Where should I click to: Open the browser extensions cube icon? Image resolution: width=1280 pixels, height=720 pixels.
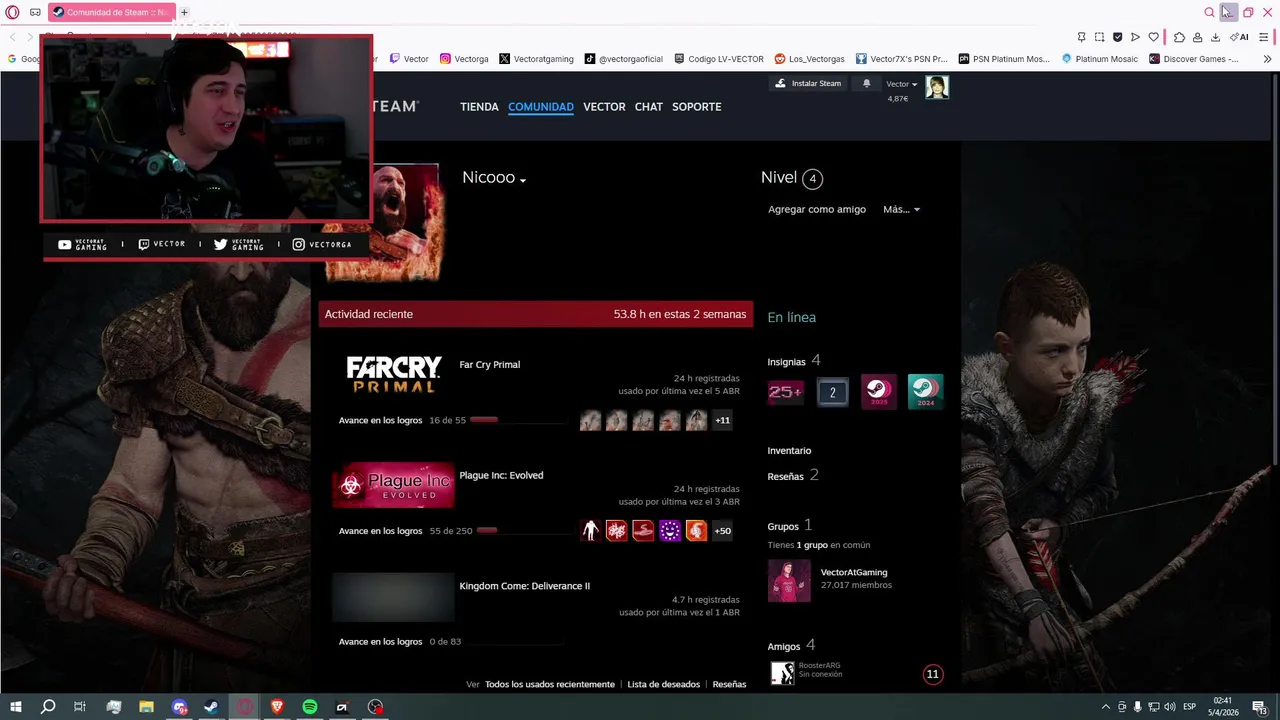pyautogui.click(x=1179, y=37)
